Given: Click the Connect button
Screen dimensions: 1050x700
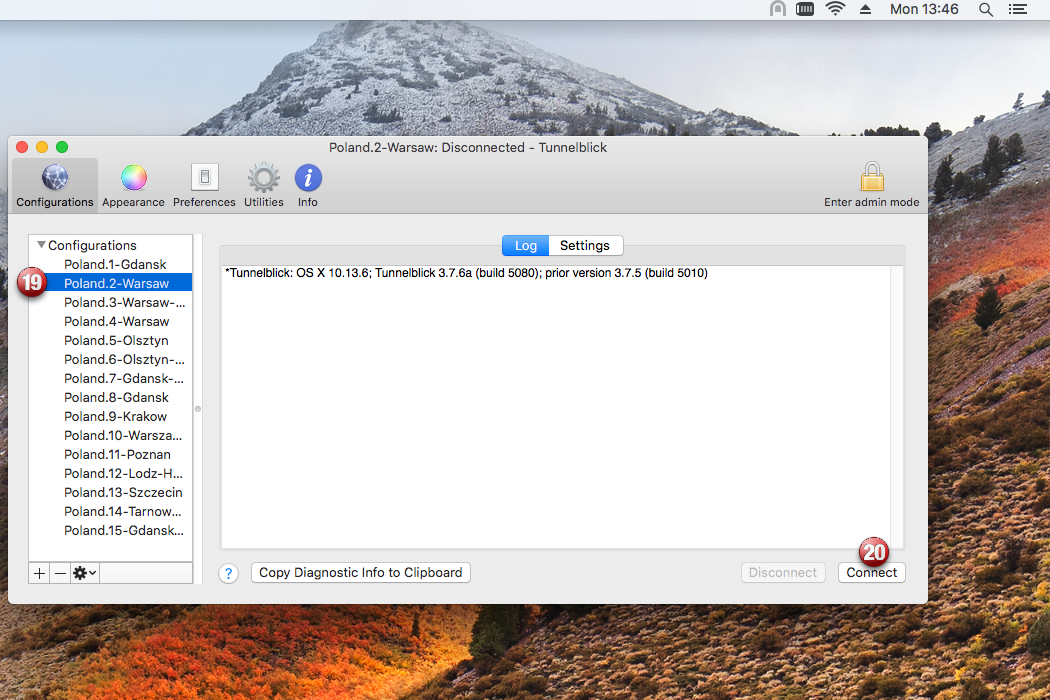Looking at the screenshot, I should tap(872, 573).
